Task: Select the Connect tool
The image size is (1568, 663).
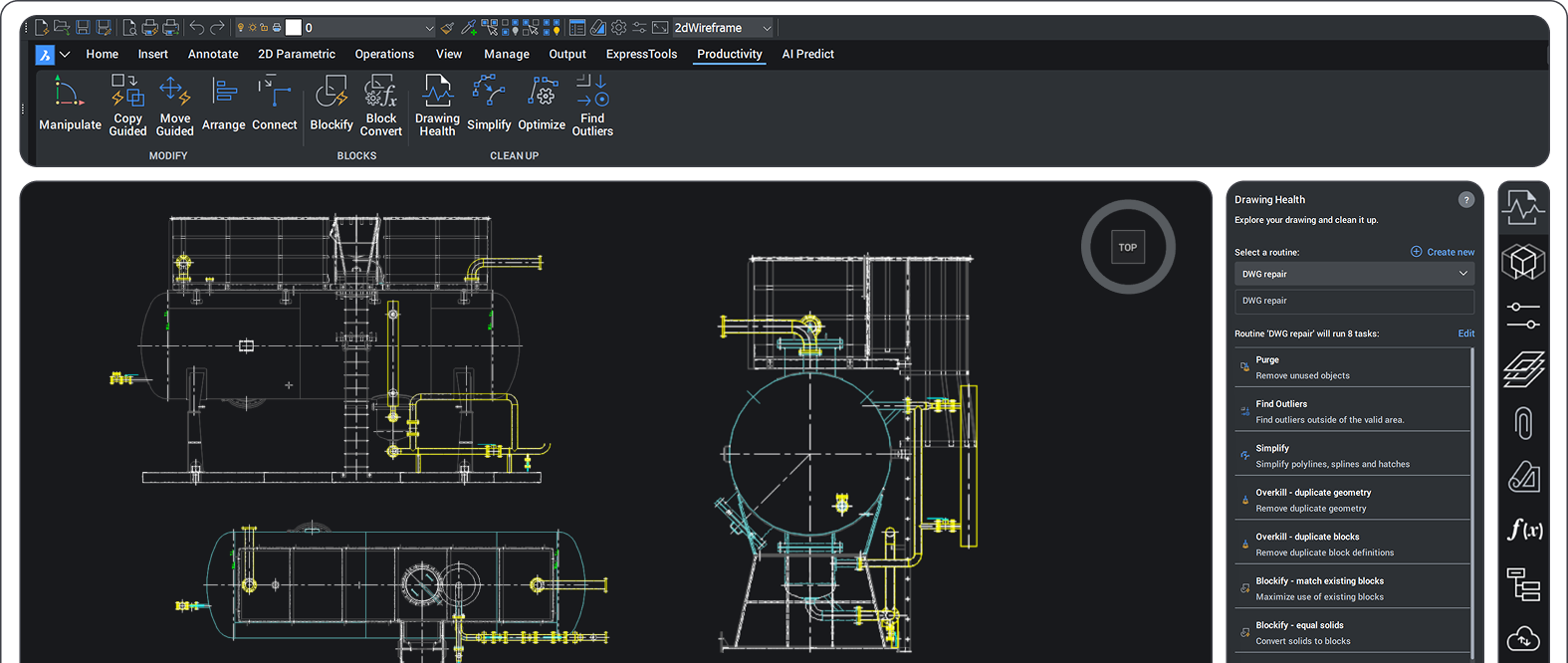Action: coord(274,104)
